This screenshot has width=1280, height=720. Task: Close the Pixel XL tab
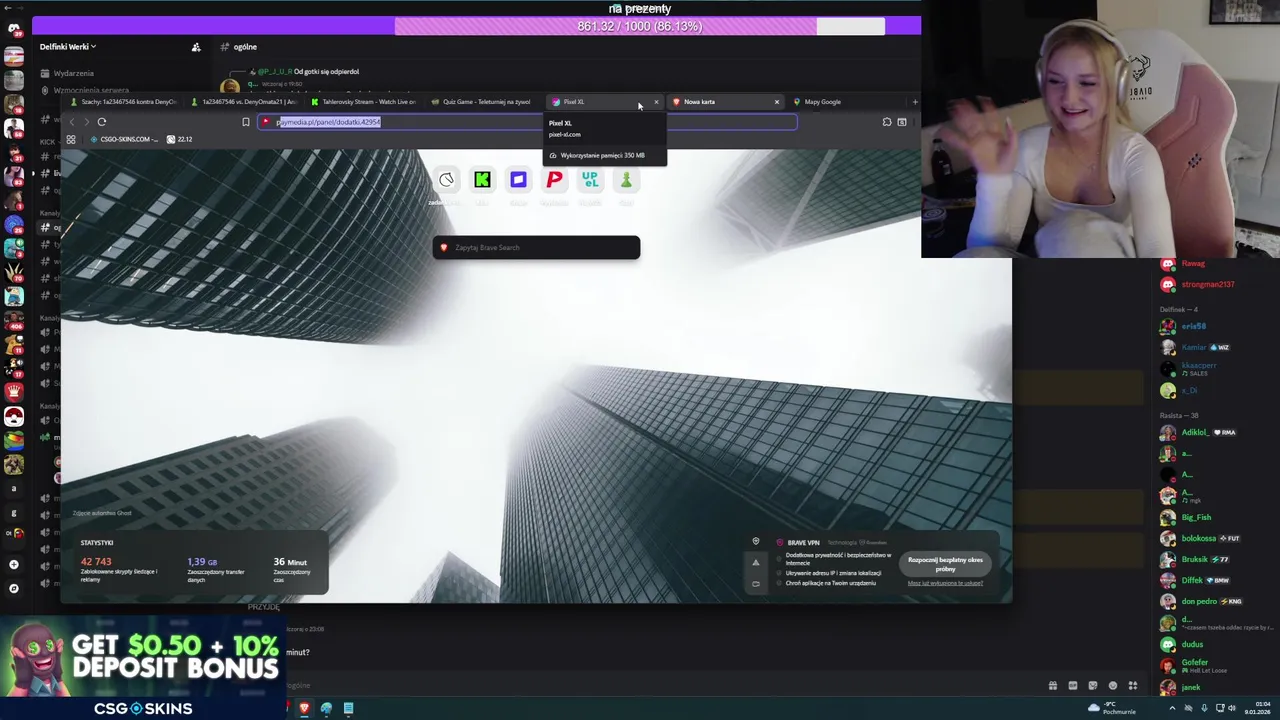click(x=656, y=102)
